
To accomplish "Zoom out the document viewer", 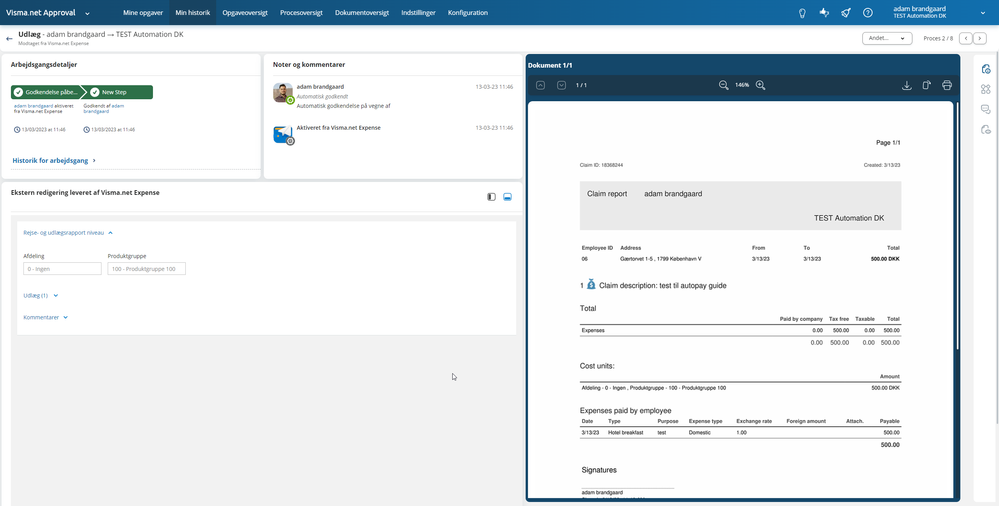I will [x=724, y=85].
